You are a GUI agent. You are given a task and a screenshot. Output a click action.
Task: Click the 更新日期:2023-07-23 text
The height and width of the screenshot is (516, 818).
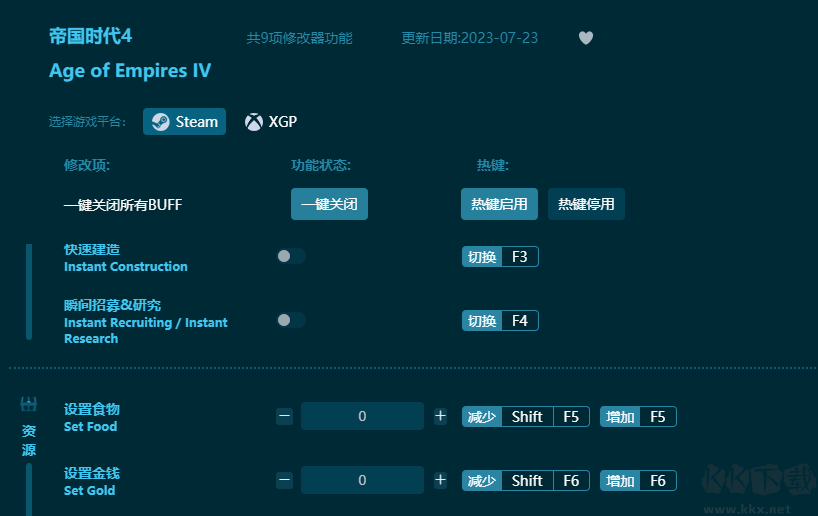click(x=470, y=38)
